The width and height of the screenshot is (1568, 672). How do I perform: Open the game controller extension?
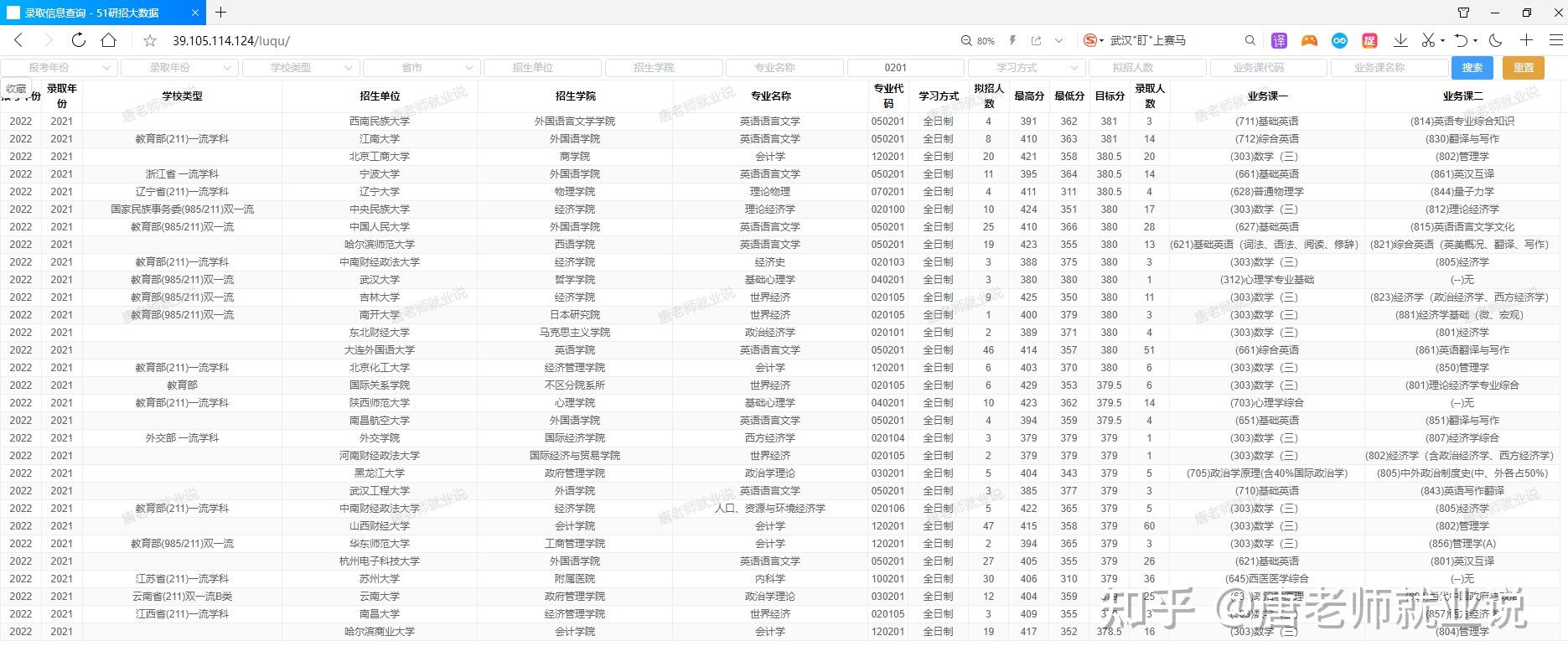pyautogui.click(x=1309, y=40)
